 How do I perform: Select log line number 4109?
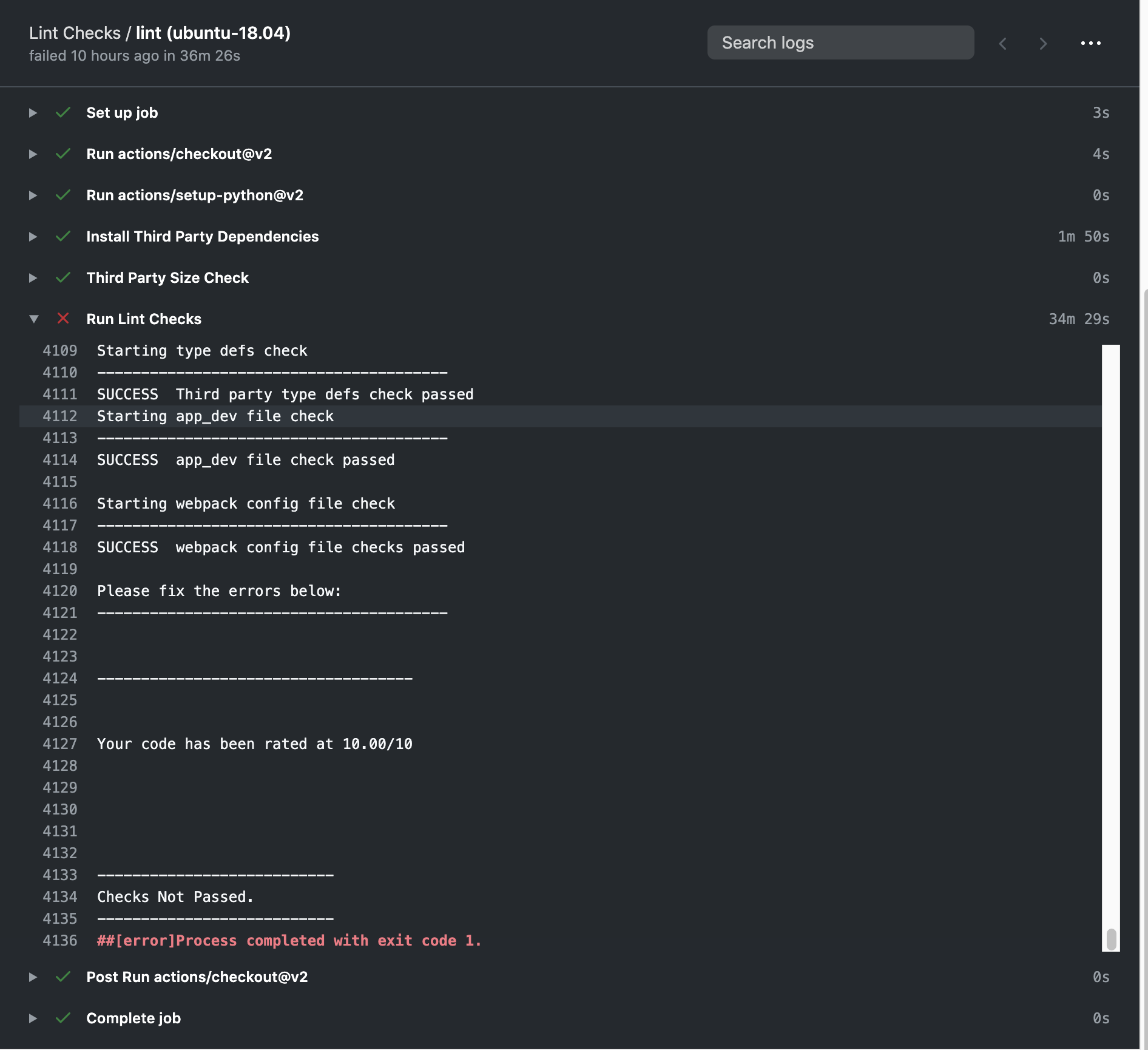point(60,351)
